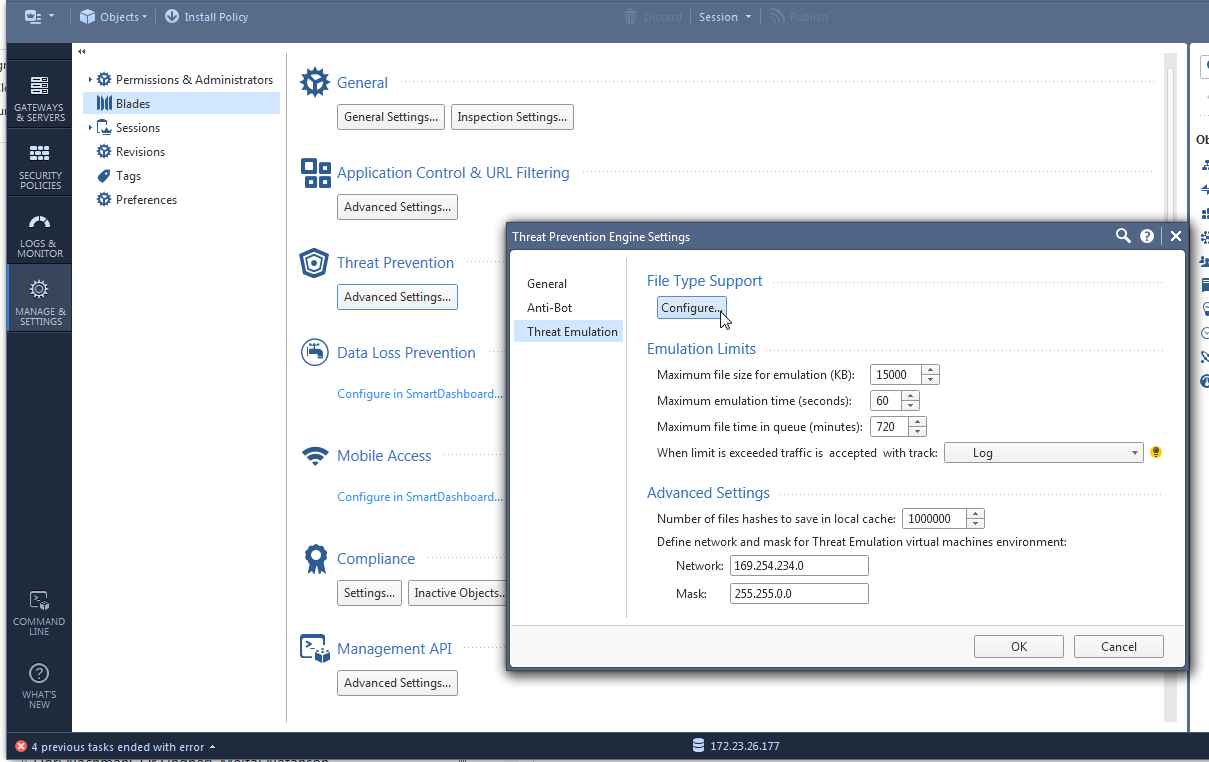This screenshot has width=1209, height=762.
Task: Open Revisions in the navigation tree
Action: point(140,151)
